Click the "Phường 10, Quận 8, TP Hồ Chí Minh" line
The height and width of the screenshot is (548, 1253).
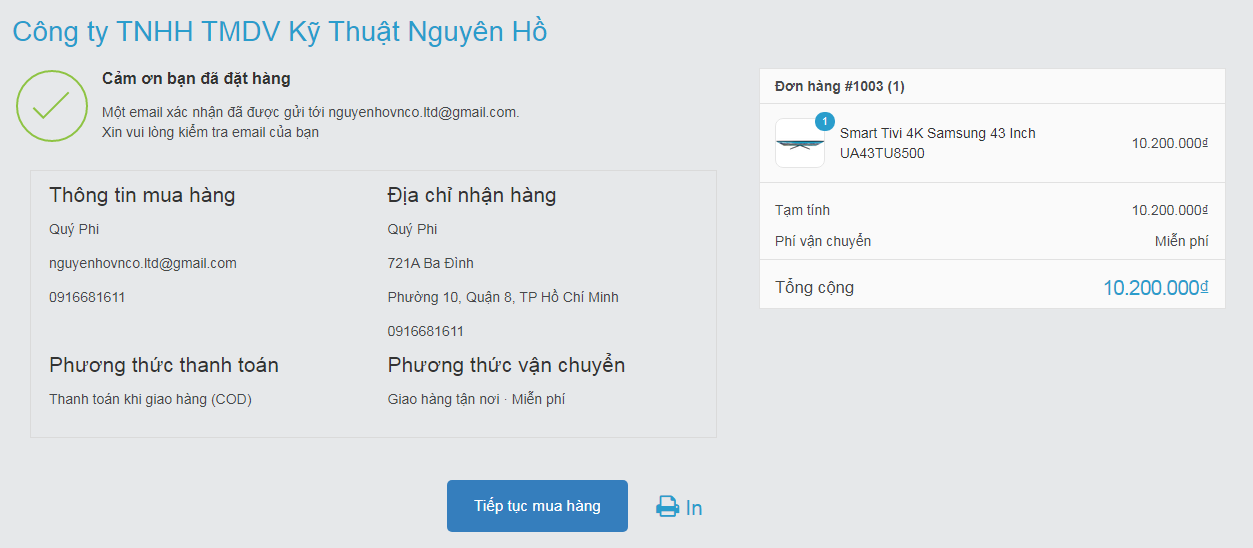pos(503,297)
